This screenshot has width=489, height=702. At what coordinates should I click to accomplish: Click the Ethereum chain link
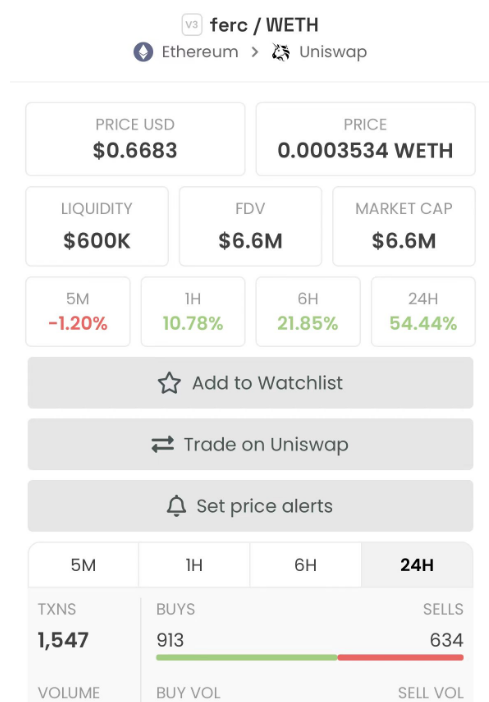pyautogui.click(x=200, y=52)
